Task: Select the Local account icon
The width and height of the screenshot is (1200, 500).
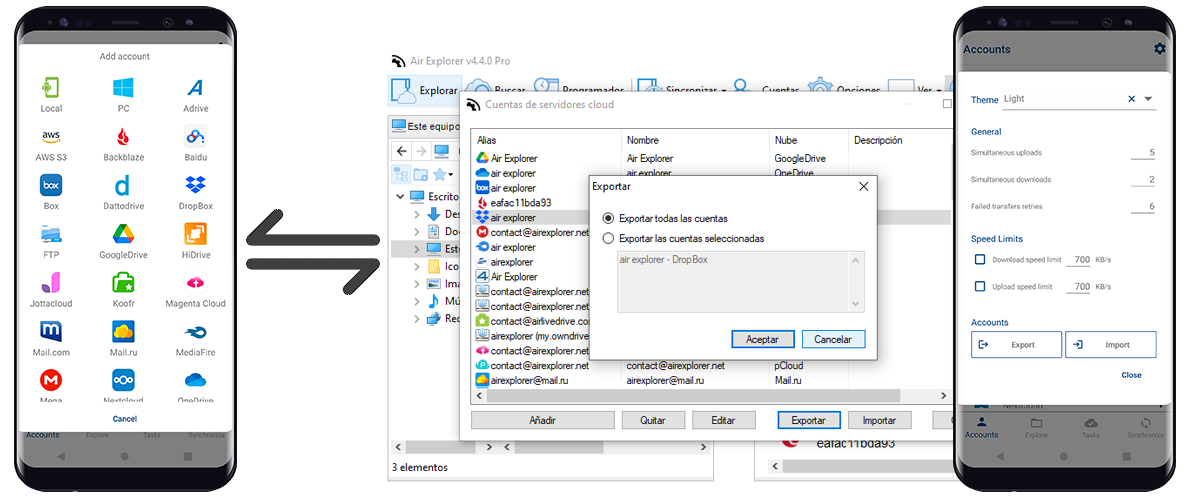Action: 51,87
